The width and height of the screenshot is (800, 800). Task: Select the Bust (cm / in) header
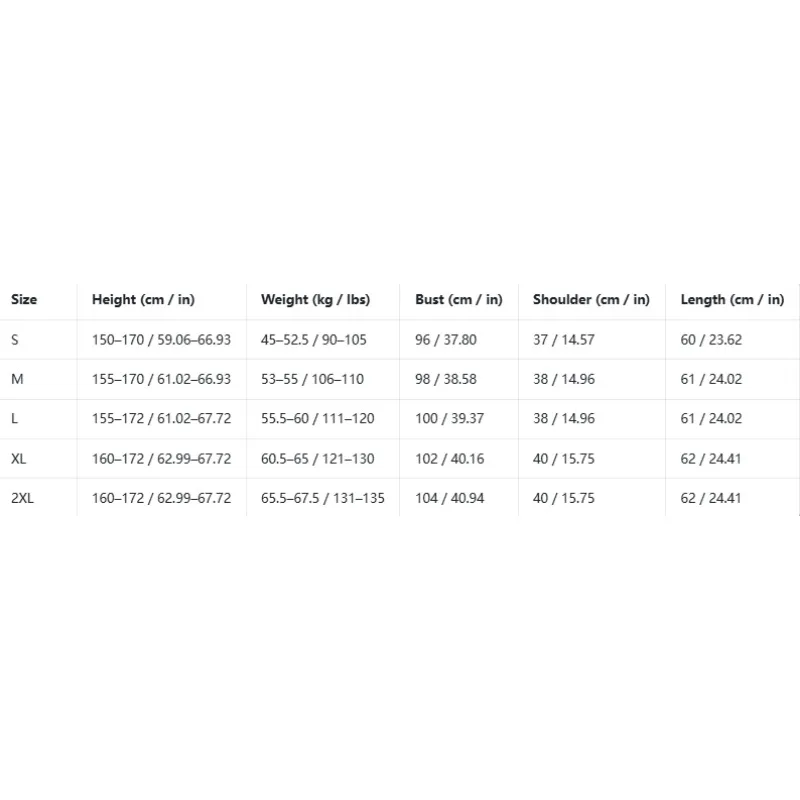pyautogui.click(x=459, y=299)
